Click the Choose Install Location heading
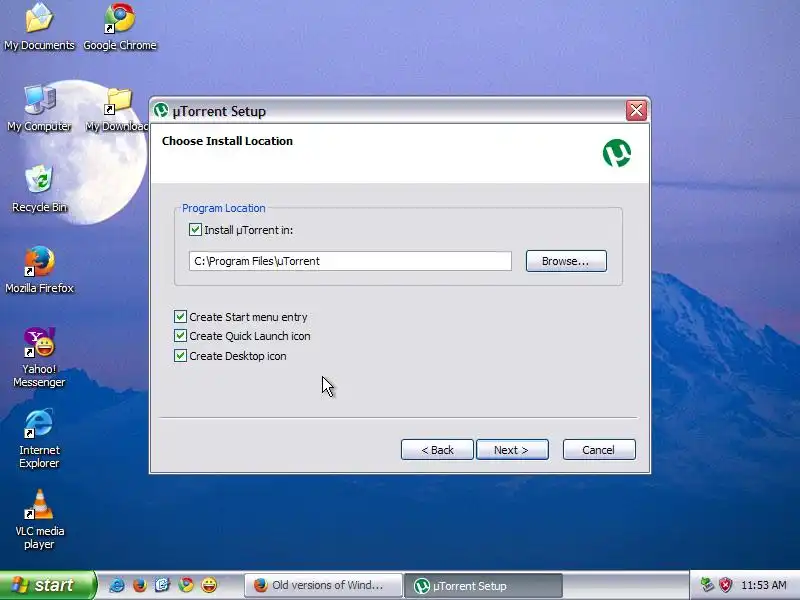The width and height of the screenshot is (800, 600). [227, 141]
